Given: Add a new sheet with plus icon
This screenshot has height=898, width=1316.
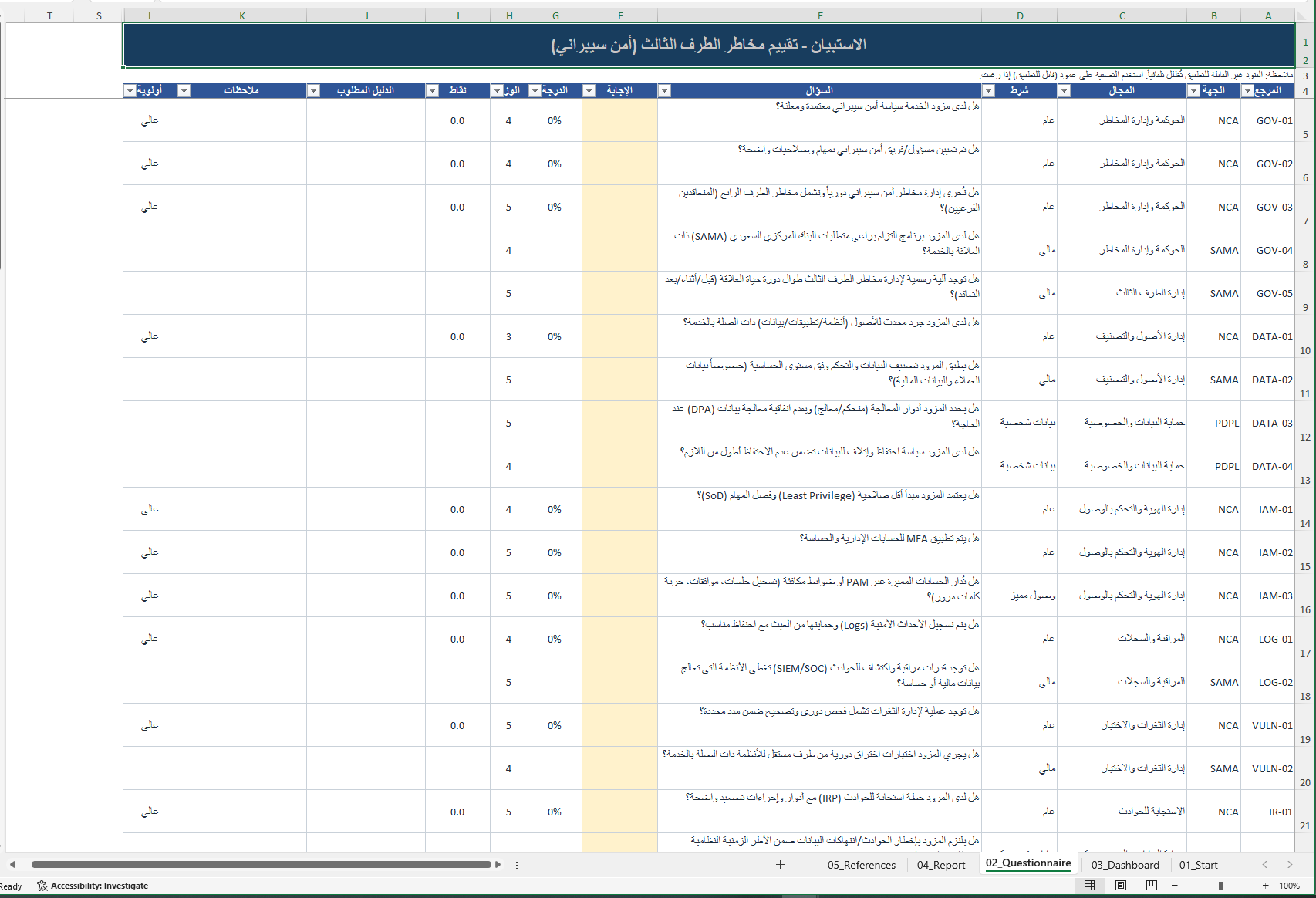Looking at the screenshot, I should coord(780,865).
